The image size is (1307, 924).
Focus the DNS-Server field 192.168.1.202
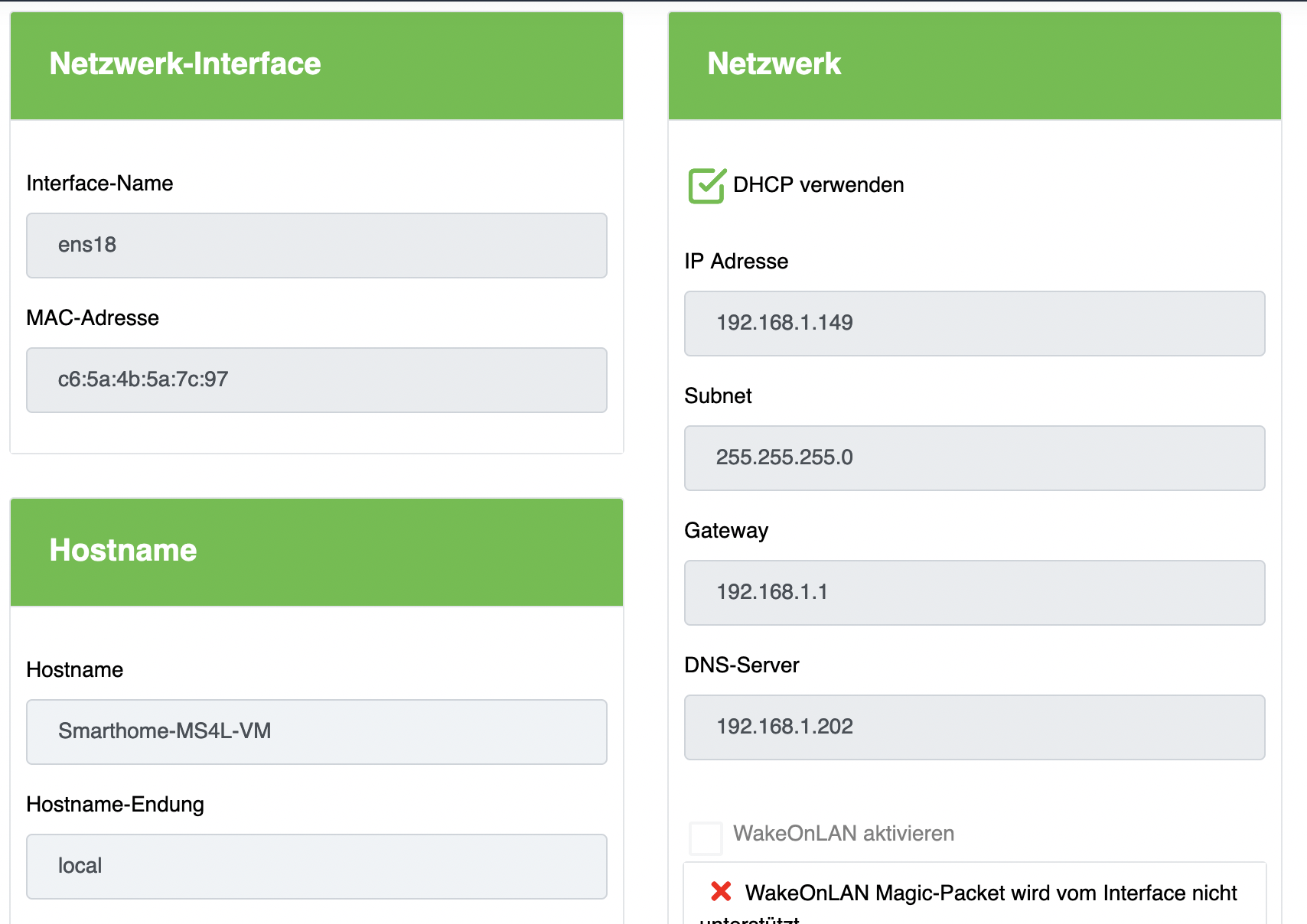974,727
